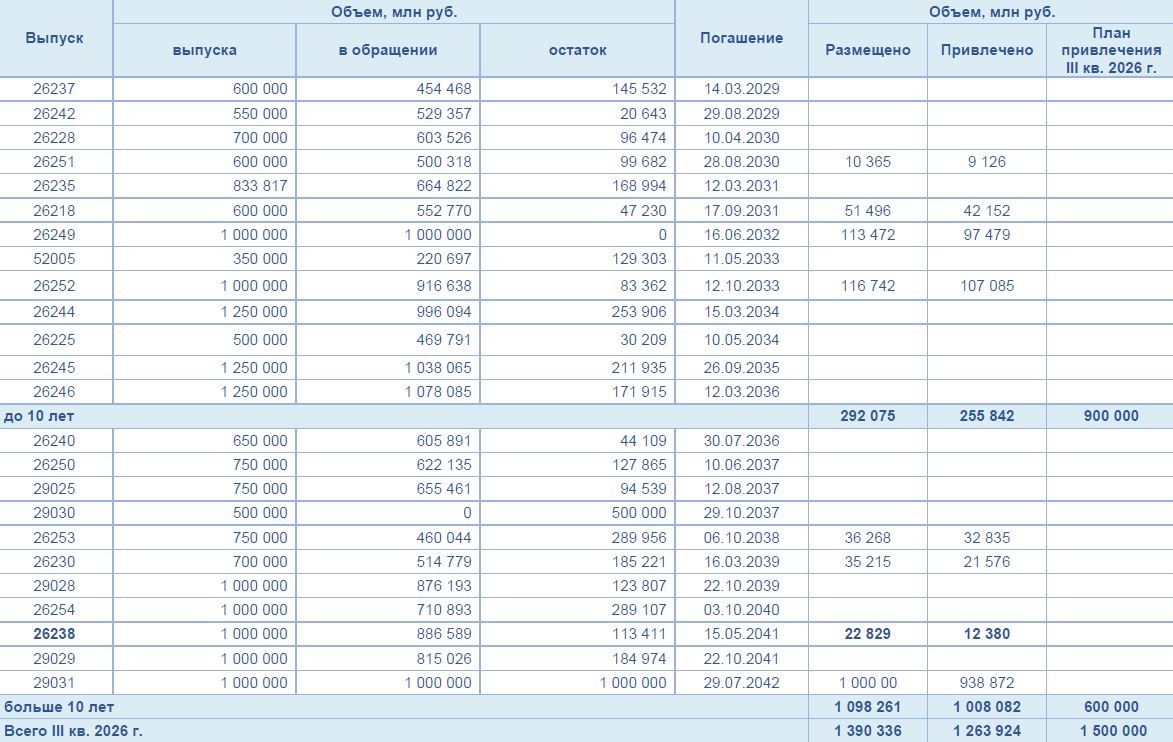Click bold issue 26238 row
This screenshot has height=742, width=1173.
586,634
